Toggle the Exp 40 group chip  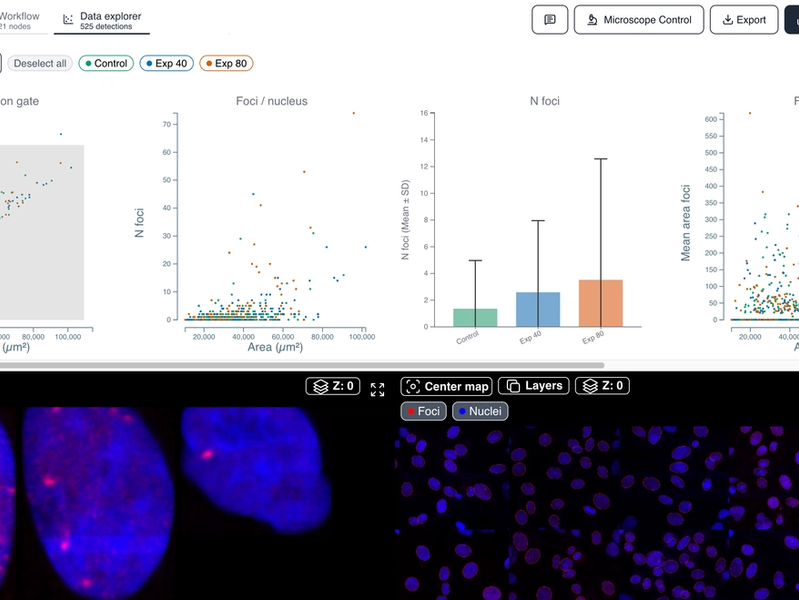pos(167,63)
